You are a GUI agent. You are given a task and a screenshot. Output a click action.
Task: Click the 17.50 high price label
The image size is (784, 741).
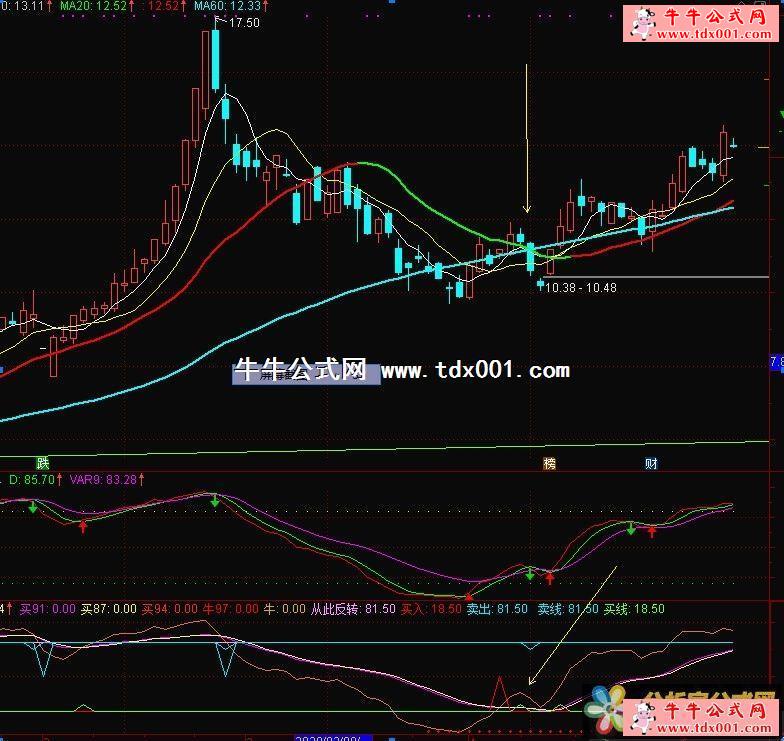[x=244, y=22]
